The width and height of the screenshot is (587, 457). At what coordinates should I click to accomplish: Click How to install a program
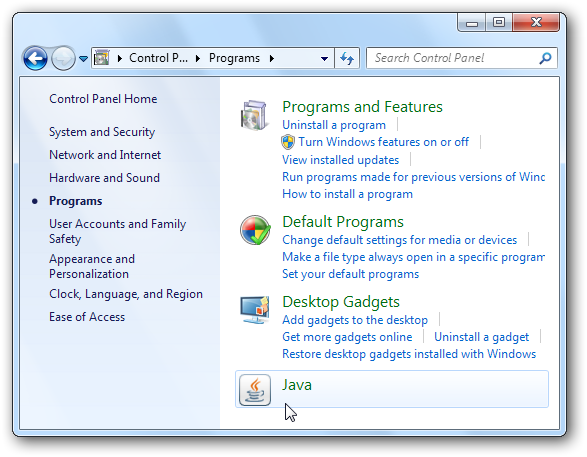tap(347, 194)
